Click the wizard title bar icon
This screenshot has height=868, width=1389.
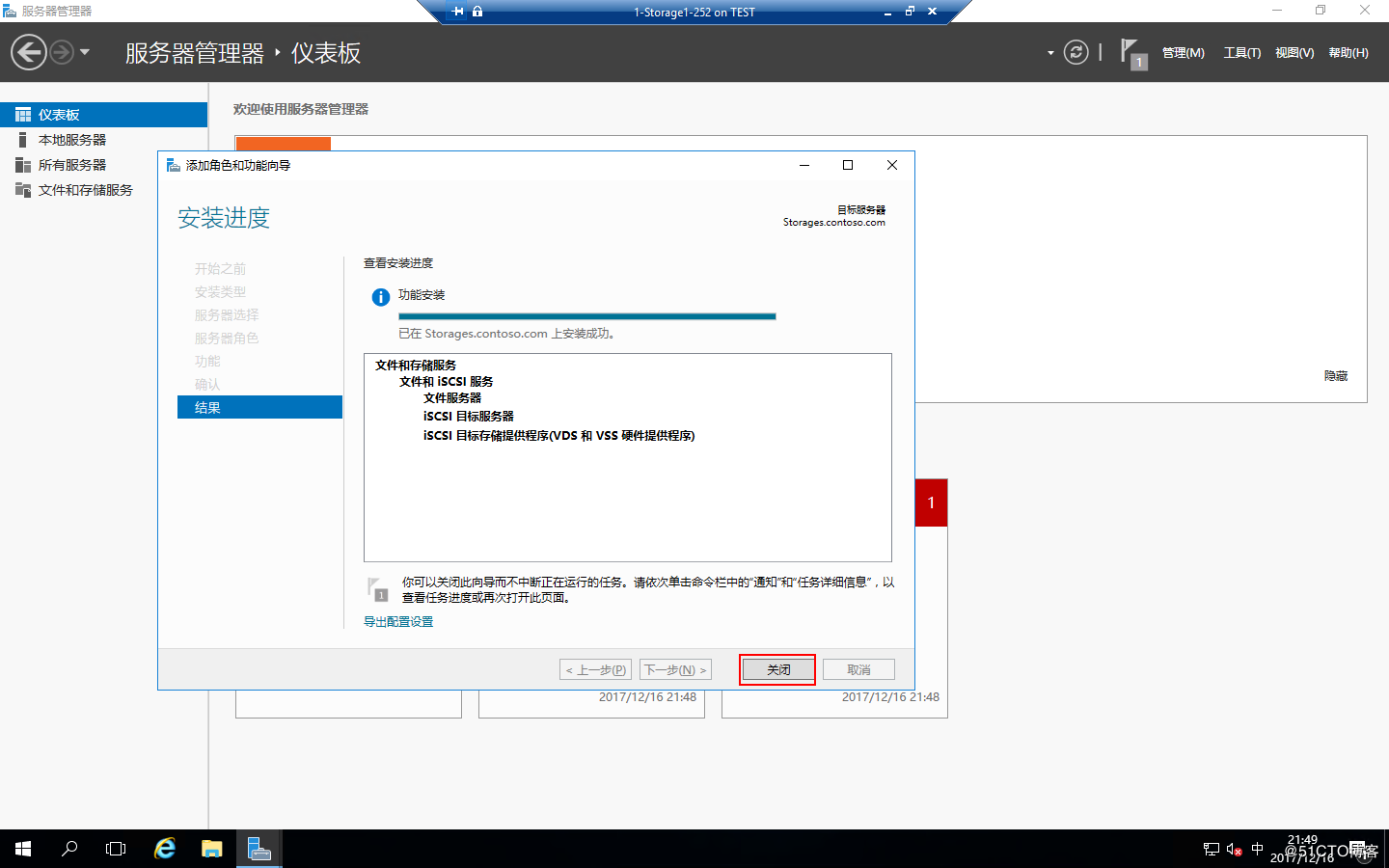174,165
